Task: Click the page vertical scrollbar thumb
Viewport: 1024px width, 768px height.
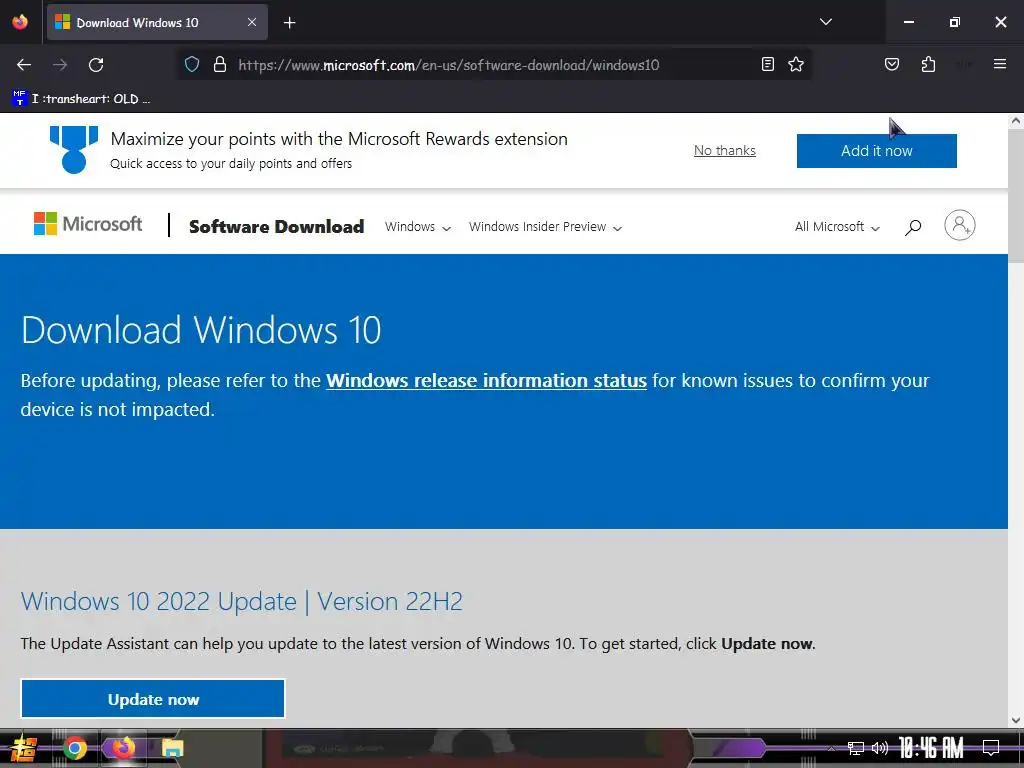Action: click(x=1016, y=196)
